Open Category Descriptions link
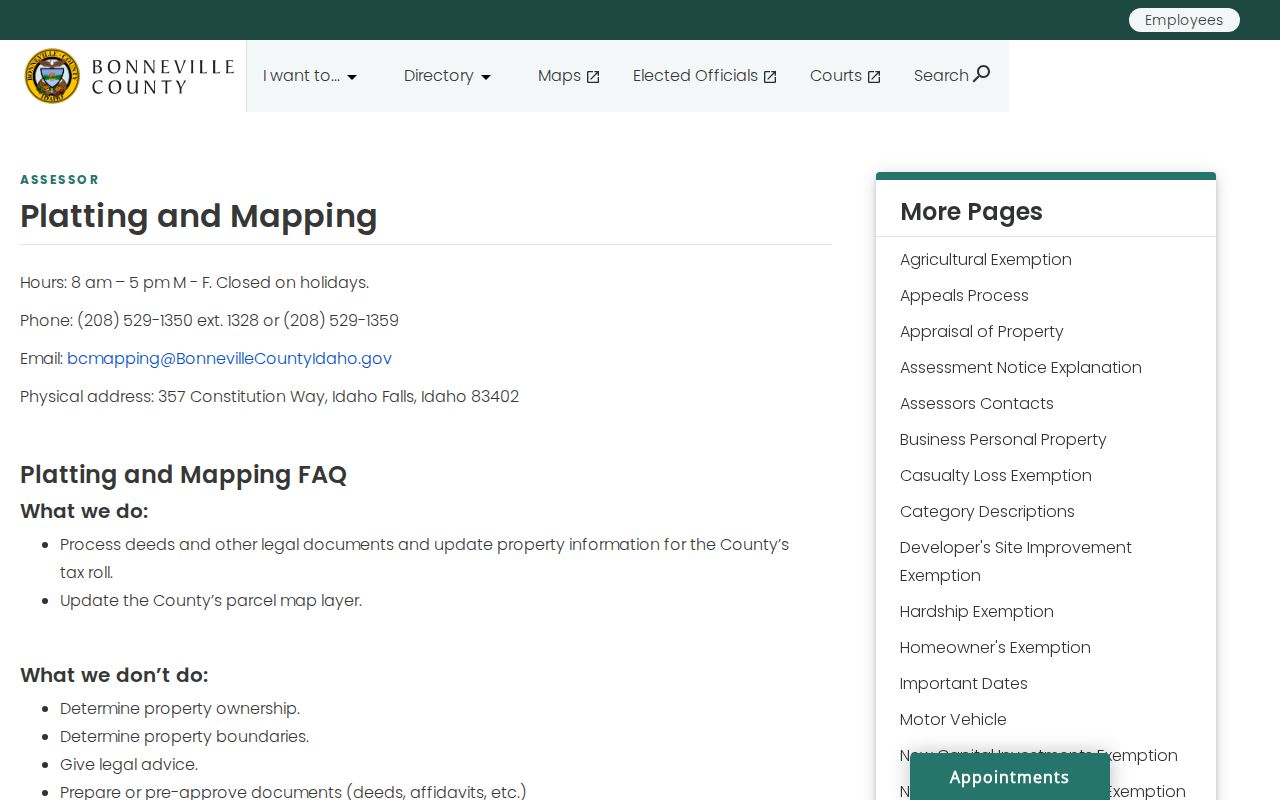The width and height of the screenshot is (1280, 800). 987,511
